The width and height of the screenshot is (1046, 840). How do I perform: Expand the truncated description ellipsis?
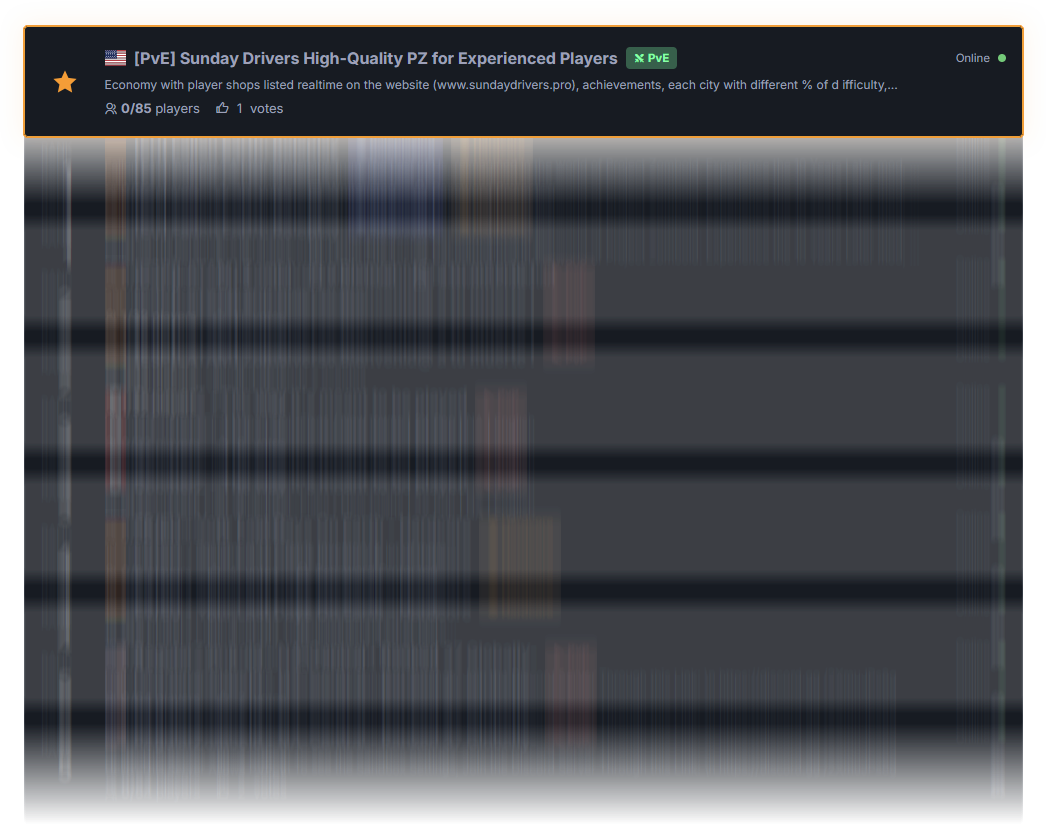point(892,85)
